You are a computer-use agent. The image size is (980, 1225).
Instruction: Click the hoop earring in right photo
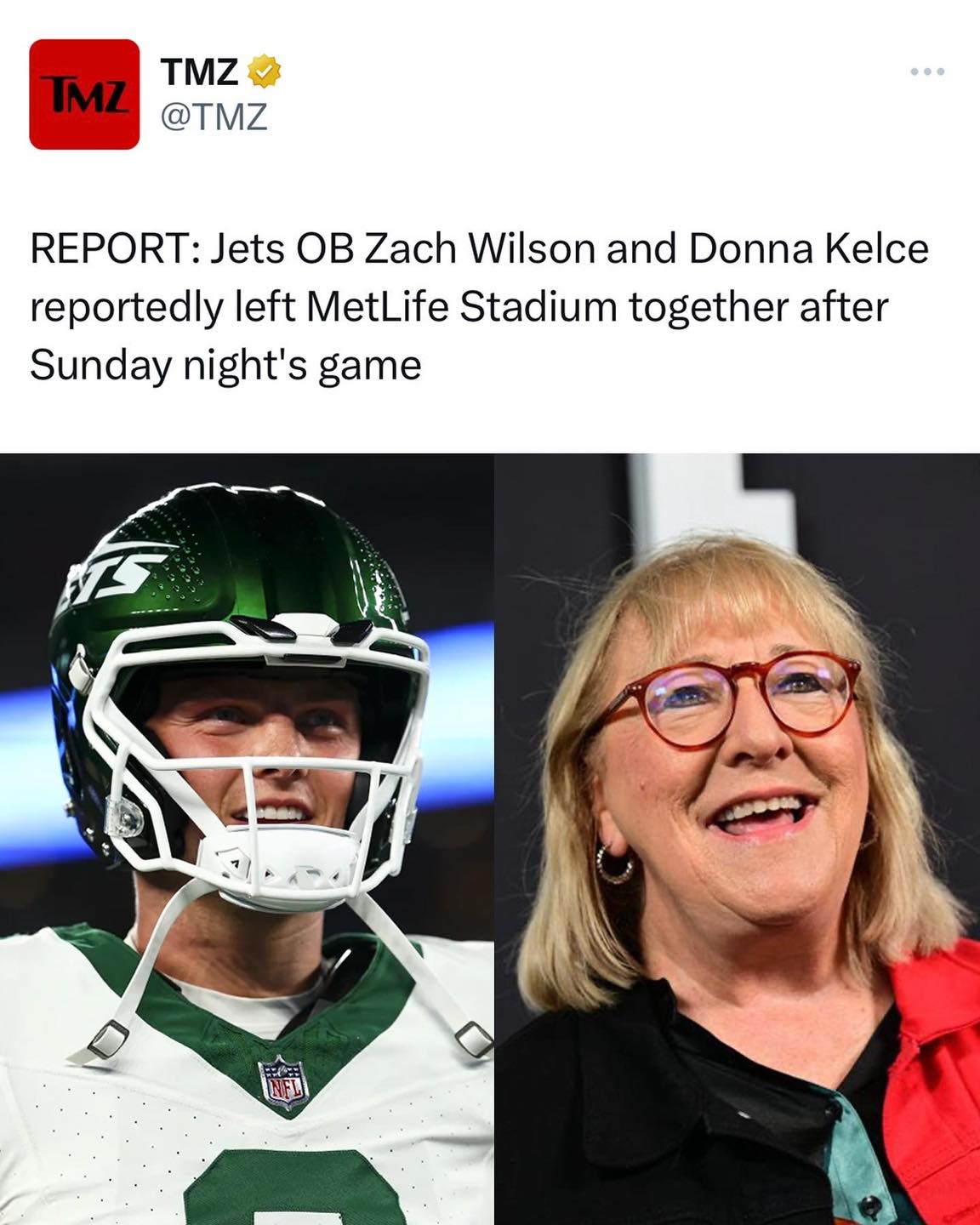(x=615, y=863)
